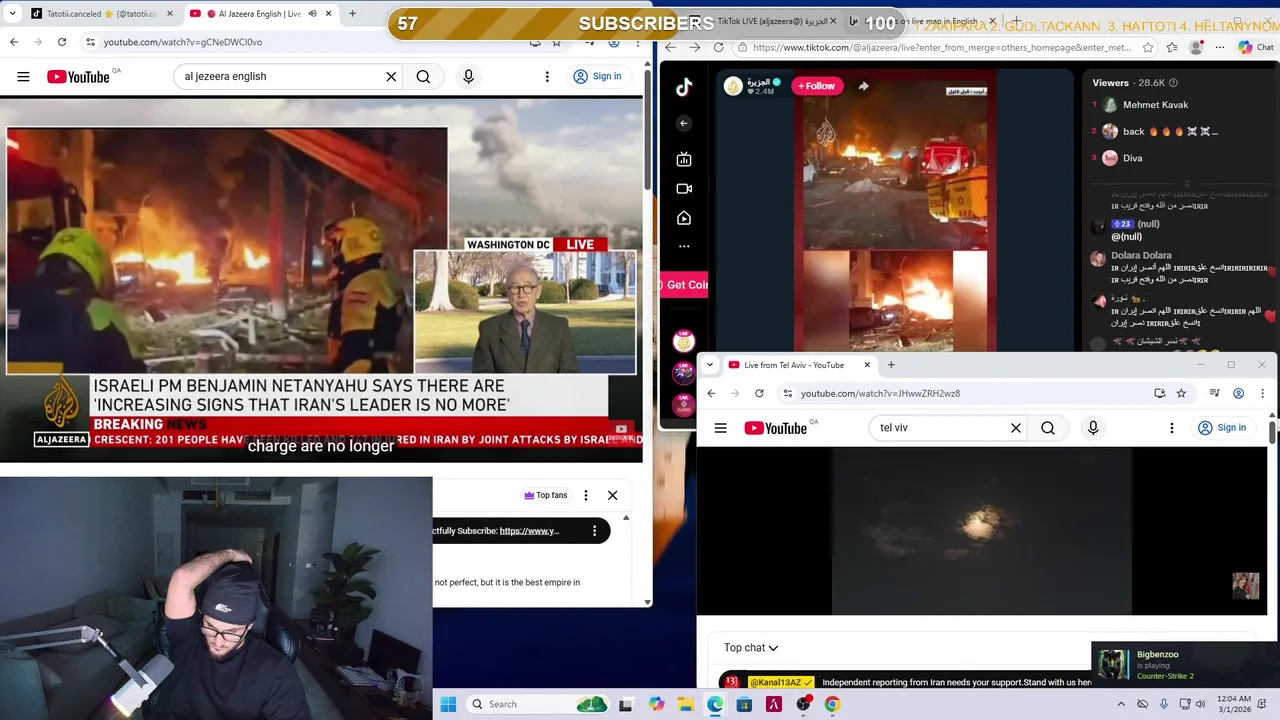Click the TikTok logo in sidebar
Viewport: 1280px width, 720px height.
point(684,87)
